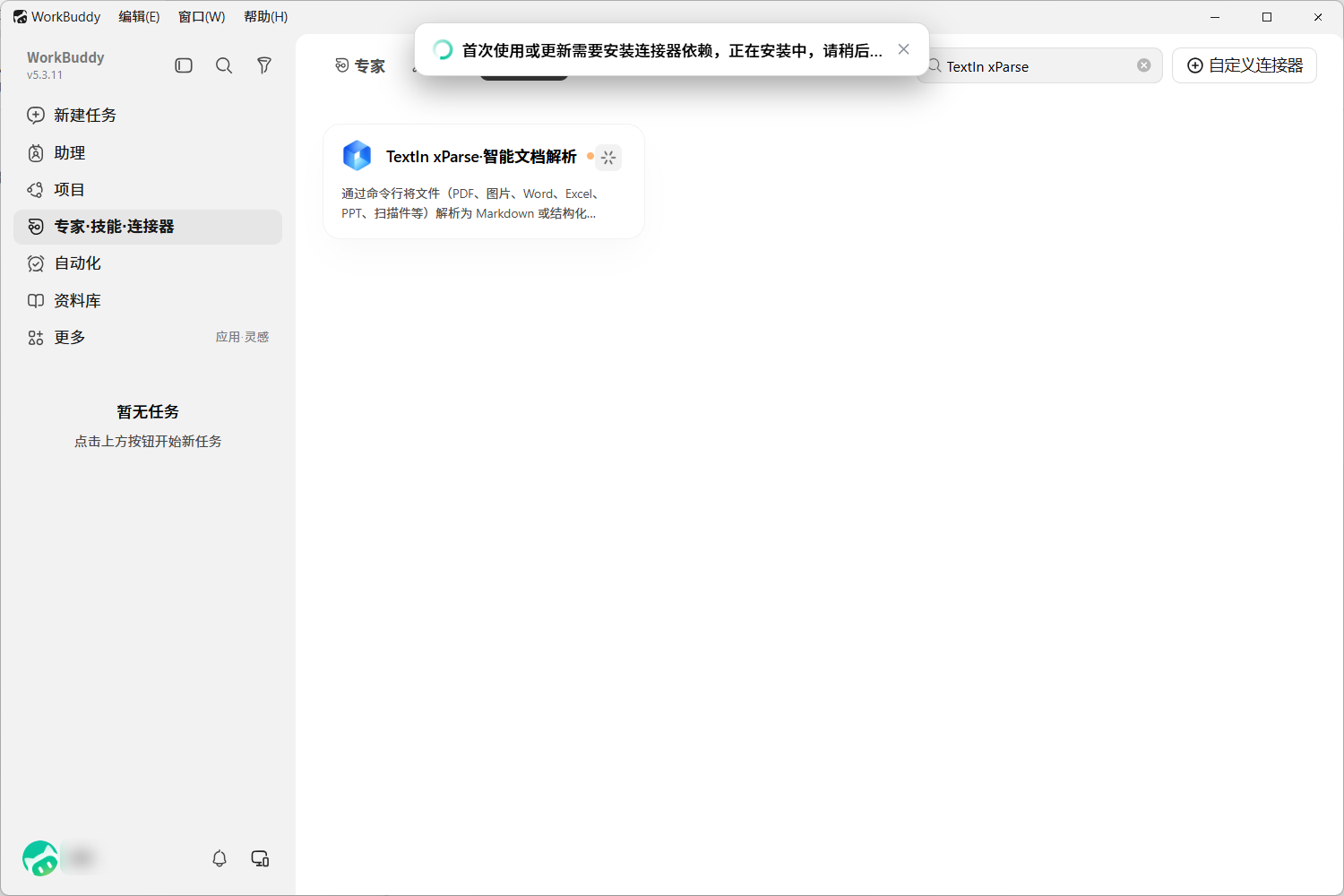The width and height of the screenshot is (1344, 896).
Task: Click the device icon beside the bell
Action: coord(261,858)
